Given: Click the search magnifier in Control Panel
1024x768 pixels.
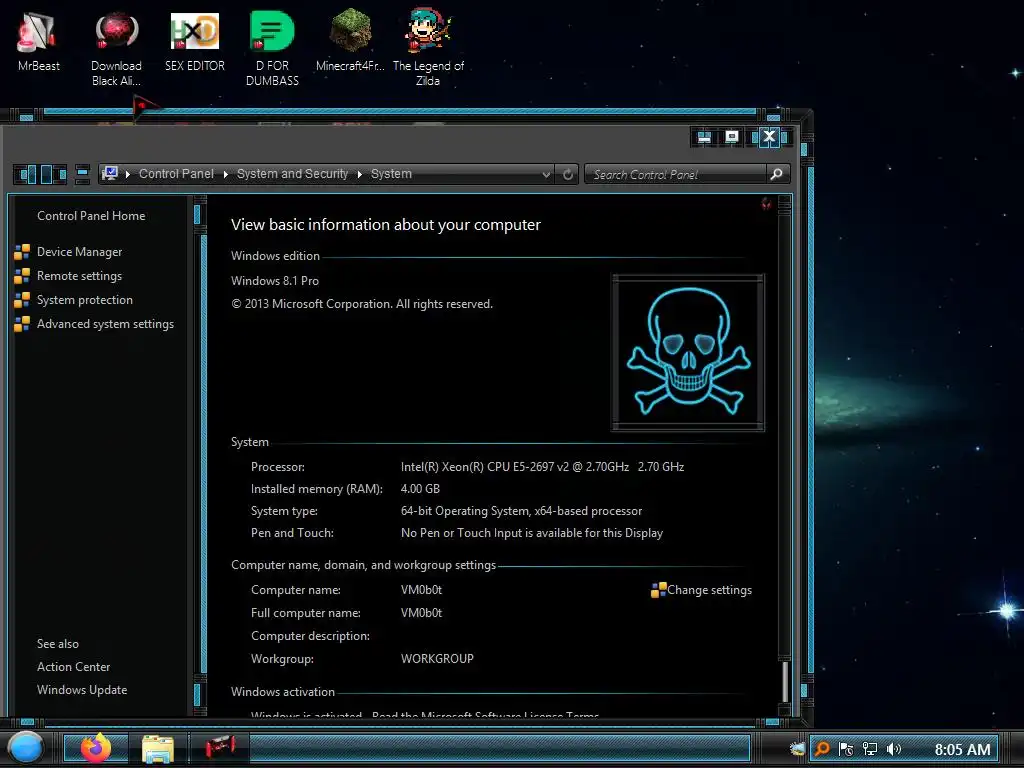Looking at the screenshot, I should pyautogui.click(x=776, y=174).
